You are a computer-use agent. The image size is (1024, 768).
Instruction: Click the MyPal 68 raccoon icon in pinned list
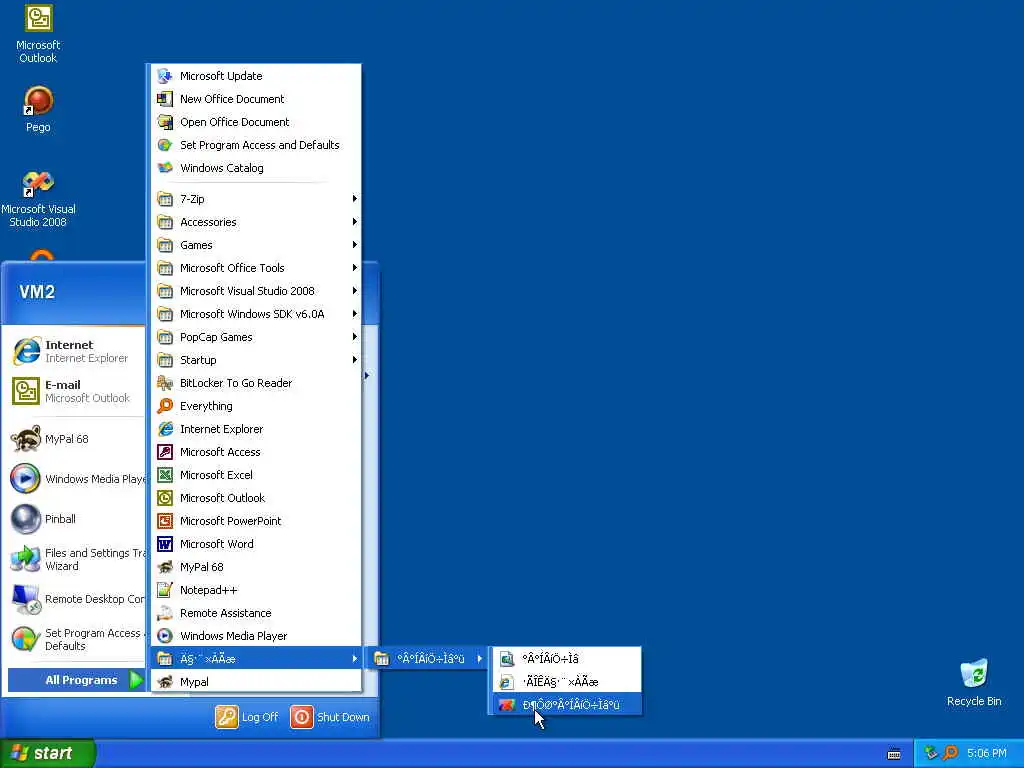click(x=26, y=439)
